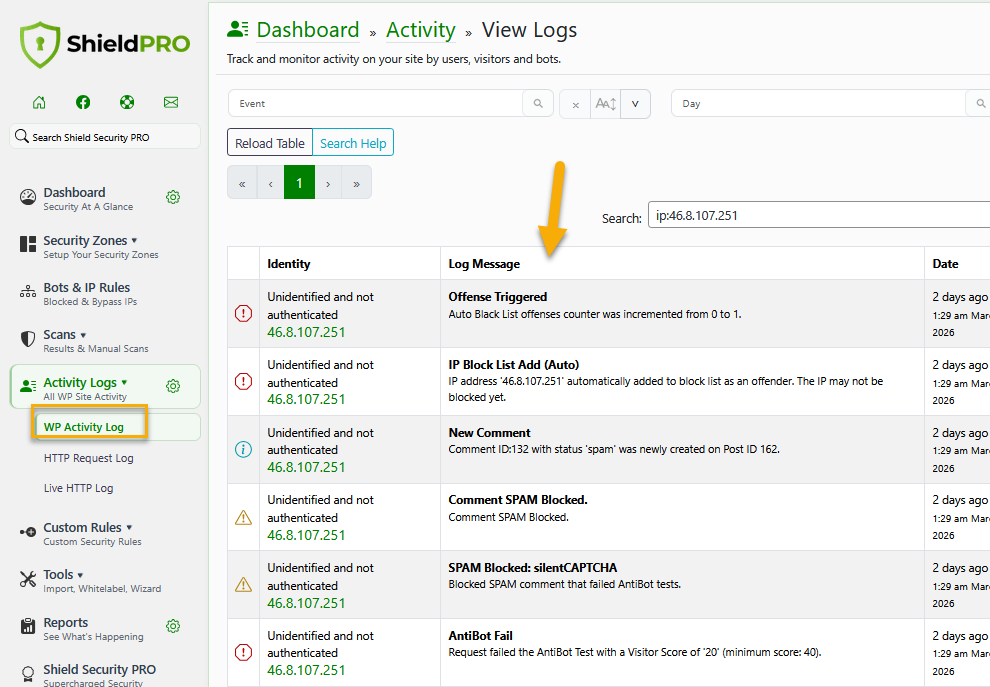
Task: Click the New Comment info icon
Action: click(243, 450)
